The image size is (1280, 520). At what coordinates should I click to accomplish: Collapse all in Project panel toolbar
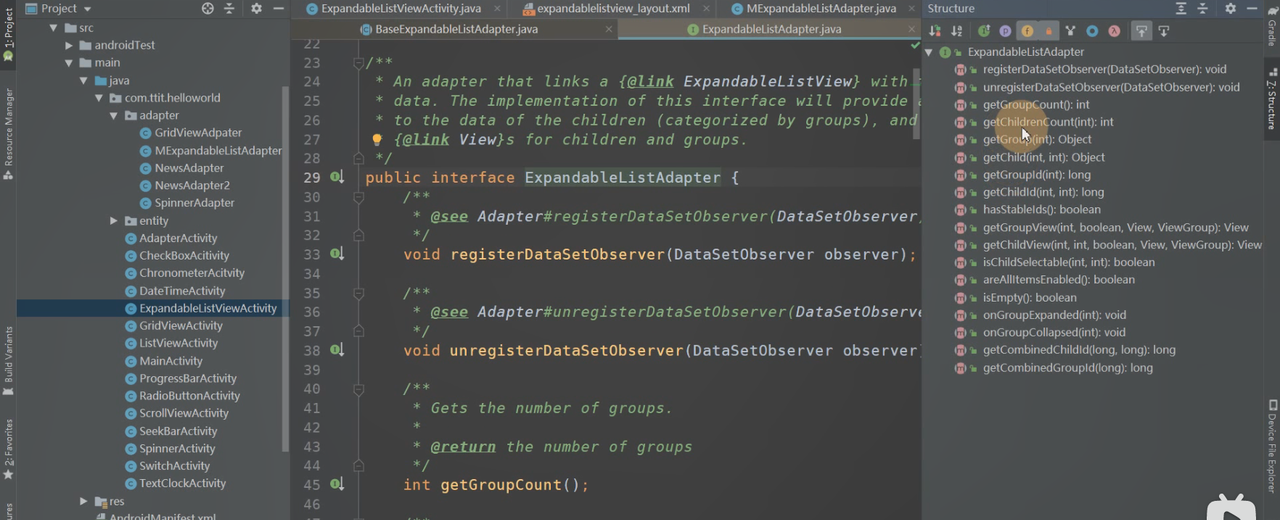tap(231, 9)
